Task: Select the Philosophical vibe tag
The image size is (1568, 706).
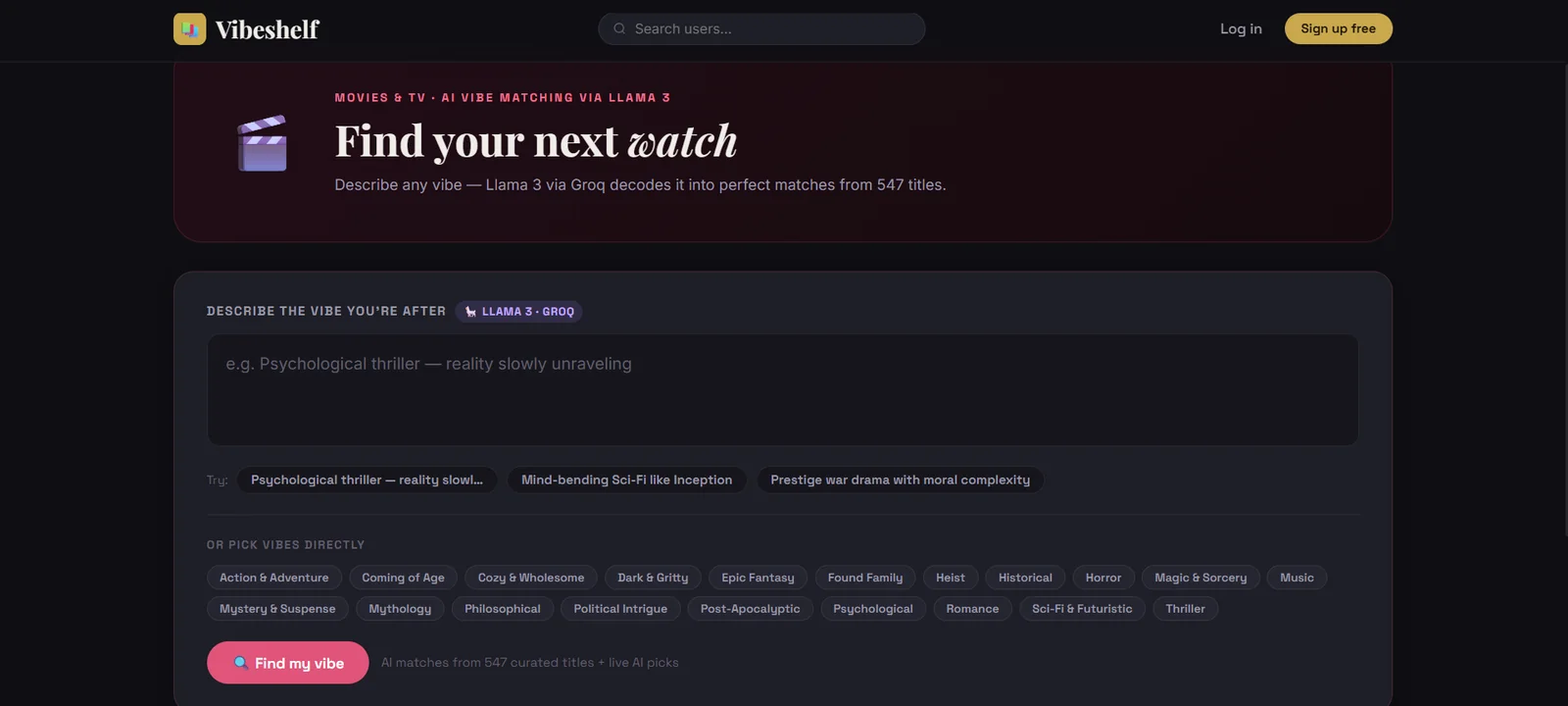Action: (x=503, y=609)
